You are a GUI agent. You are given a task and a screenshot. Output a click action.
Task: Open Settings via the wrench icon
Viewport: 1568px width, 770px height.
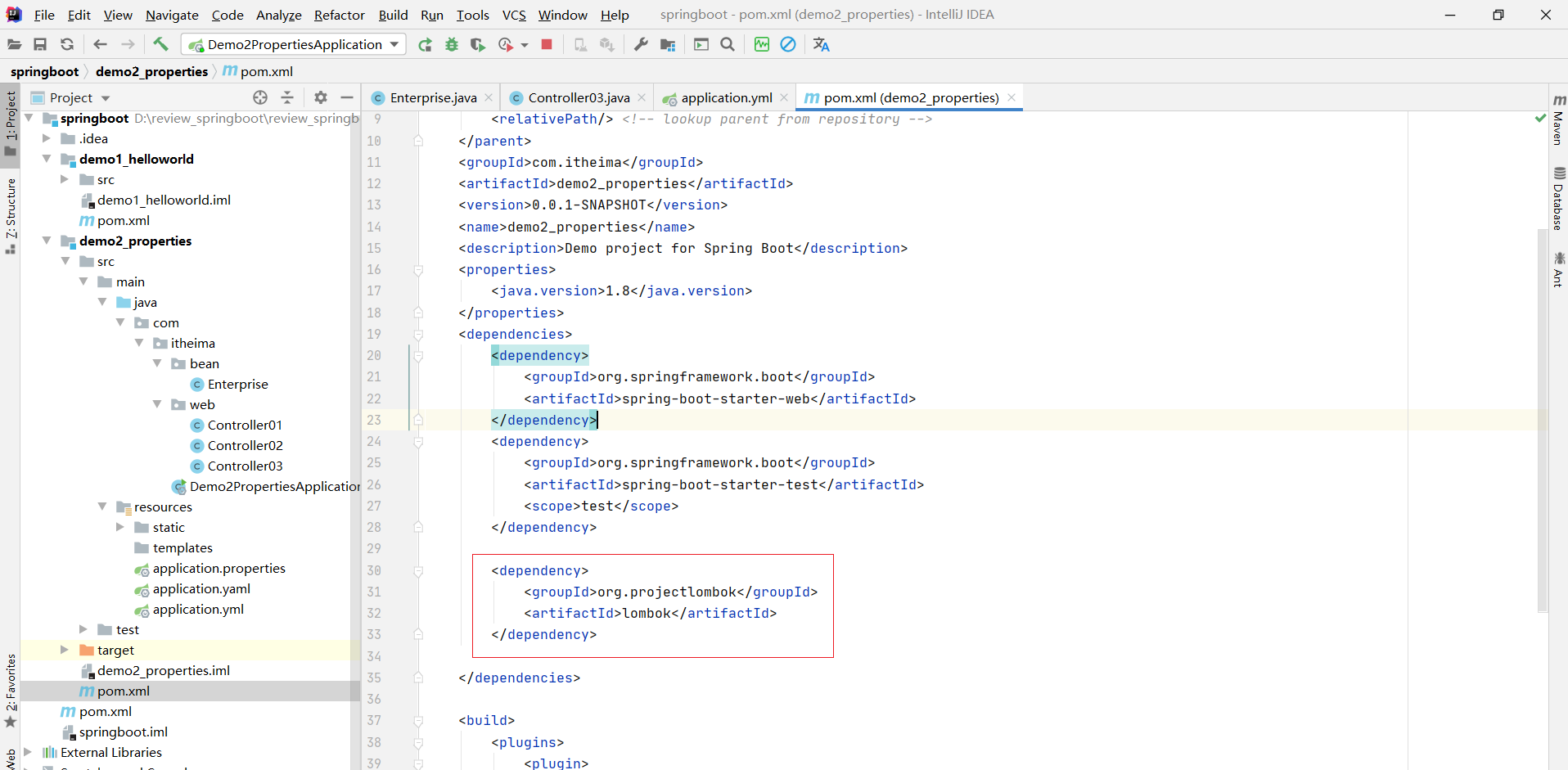(641, 44)
